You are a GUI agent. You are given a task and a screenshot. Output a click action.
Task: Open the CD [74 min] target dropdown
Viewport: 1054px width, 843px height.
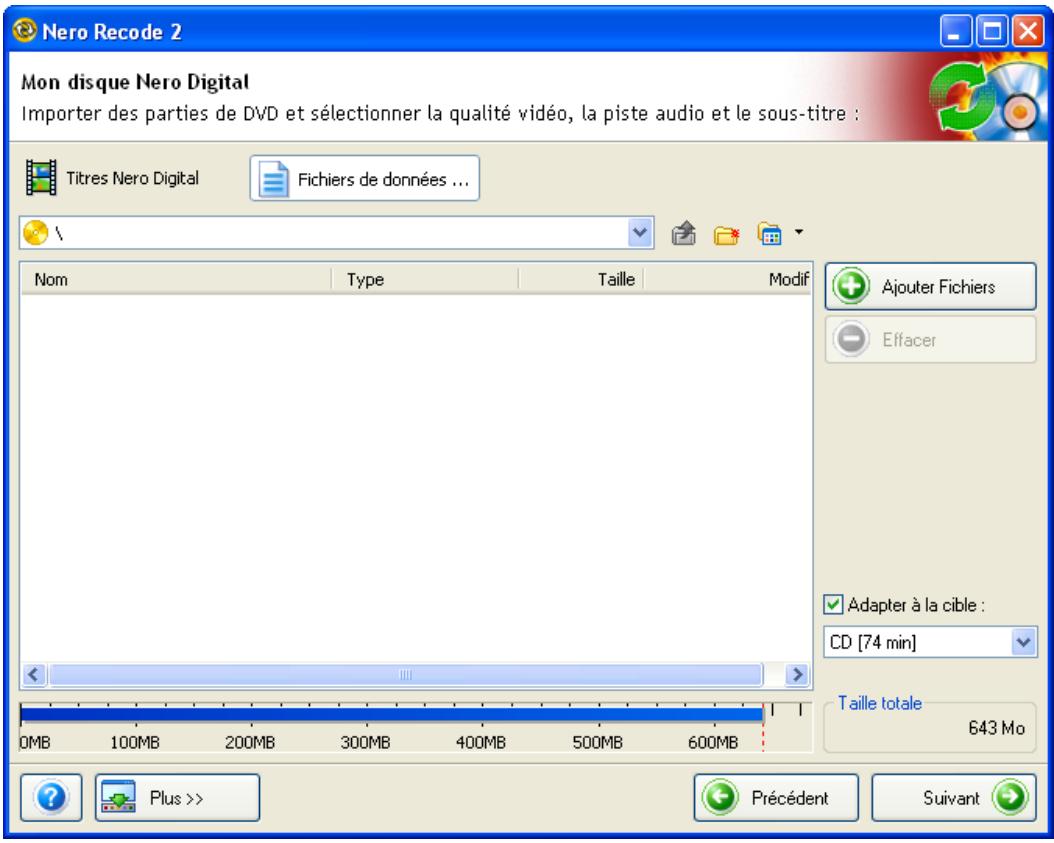pyautogui.click(x=930, y=642)
